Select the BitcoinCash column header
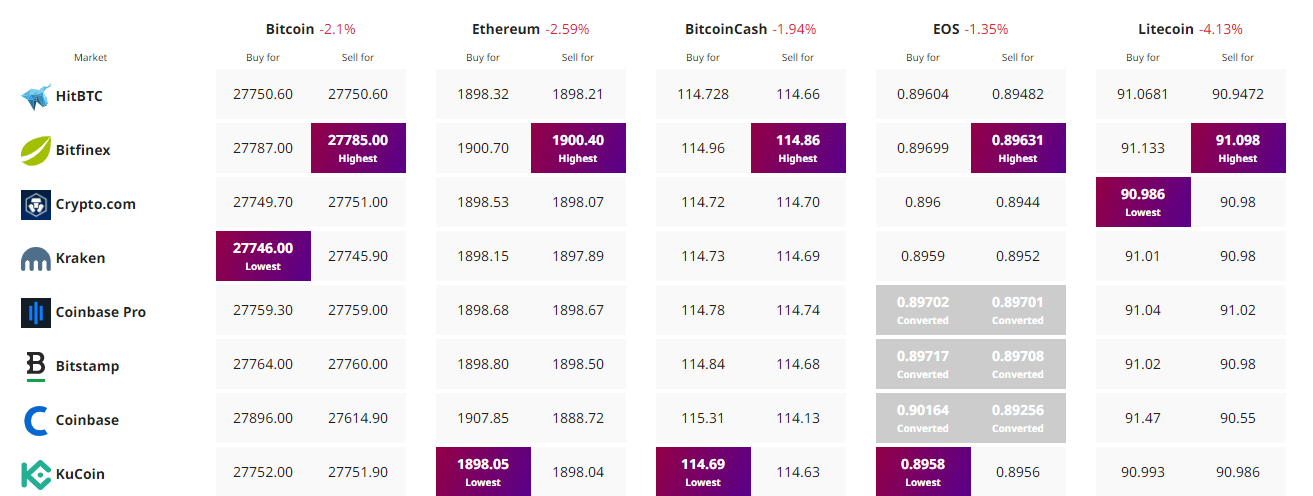 pyautogui.click(x=726, y=29)
